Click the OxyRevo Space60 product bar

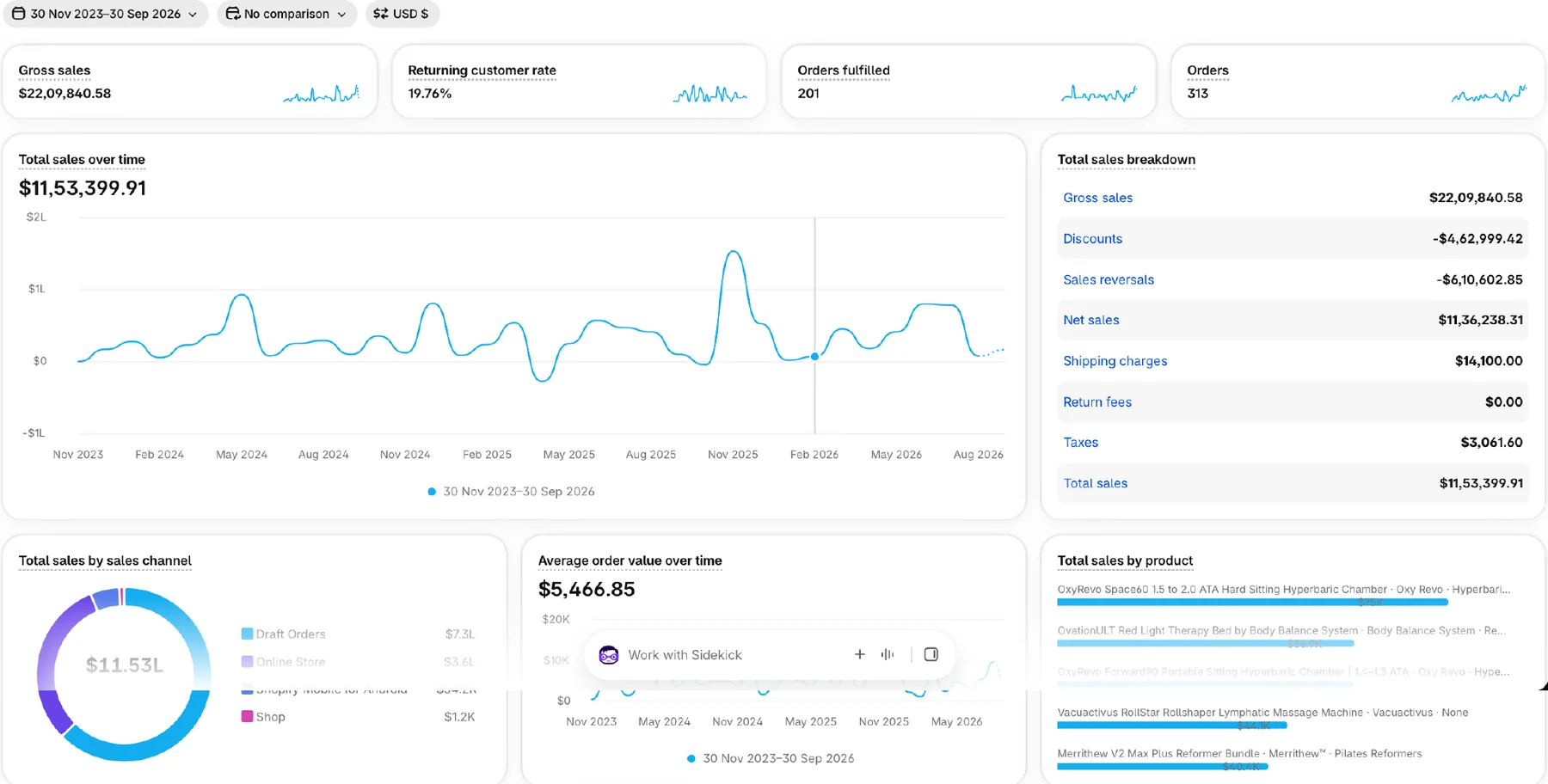click(1252, 603)
